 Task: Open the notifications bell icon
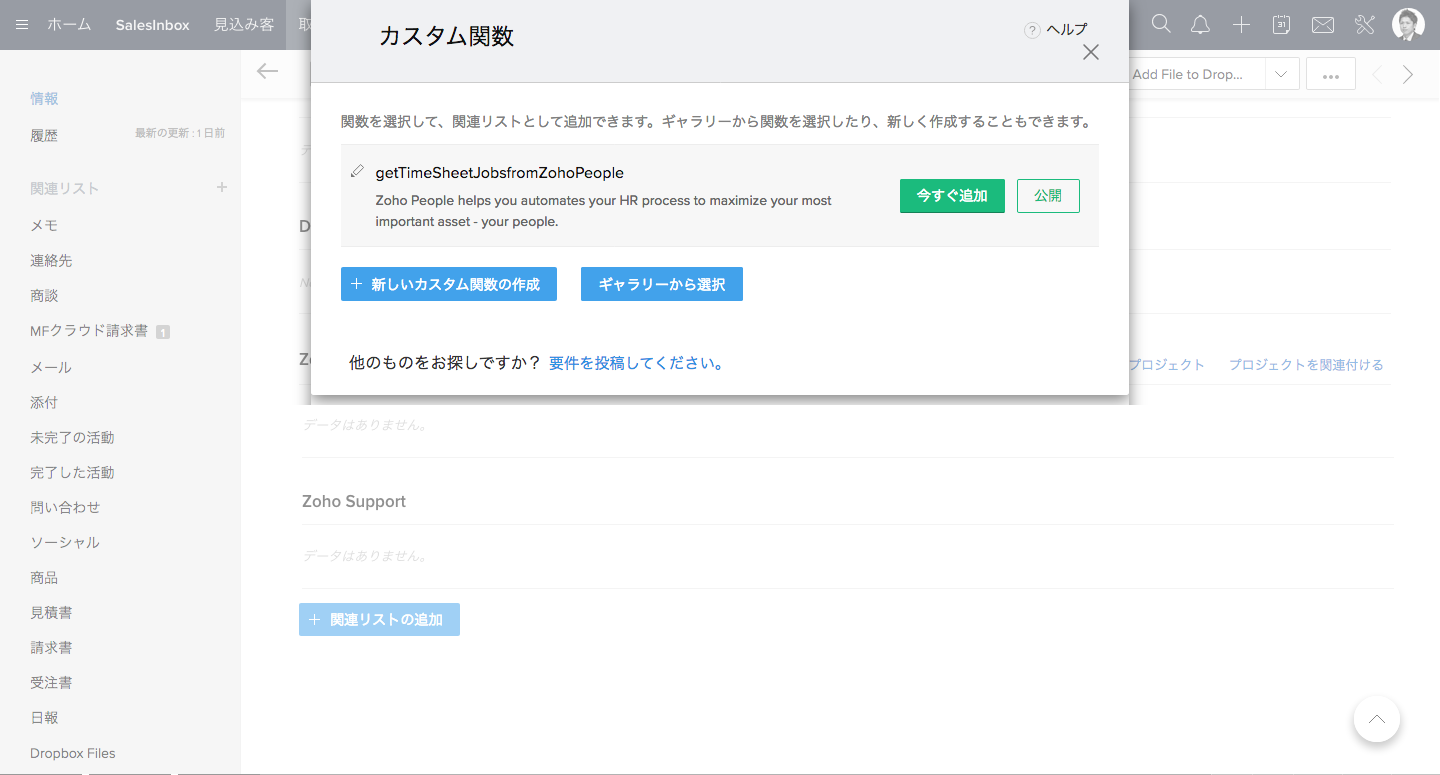(x=1201, y=25)
